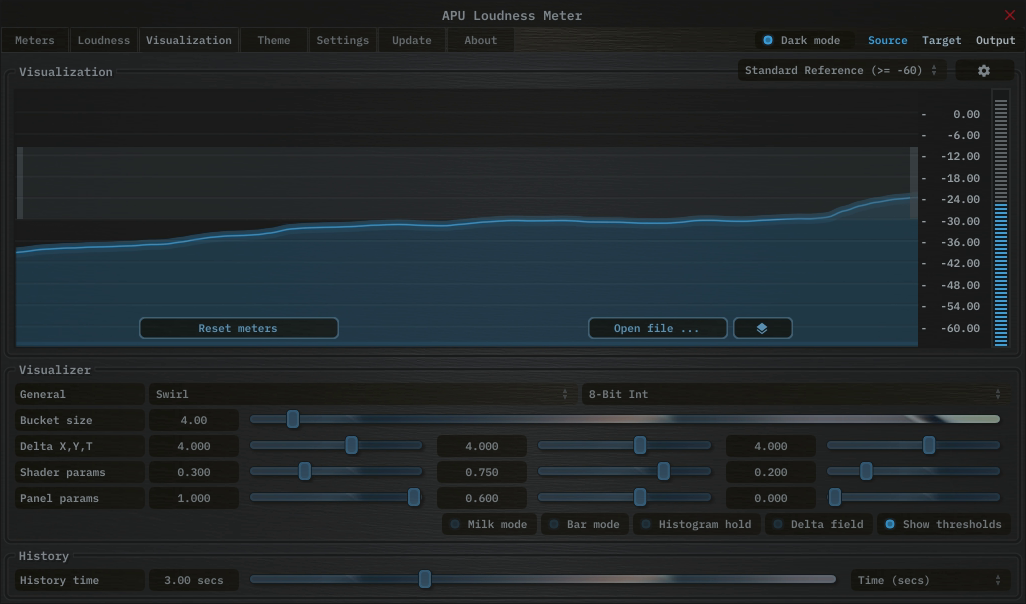Click the layers stack icon button
The width and height of the screenshot is (1026, 604).
(x=762, y=328)
